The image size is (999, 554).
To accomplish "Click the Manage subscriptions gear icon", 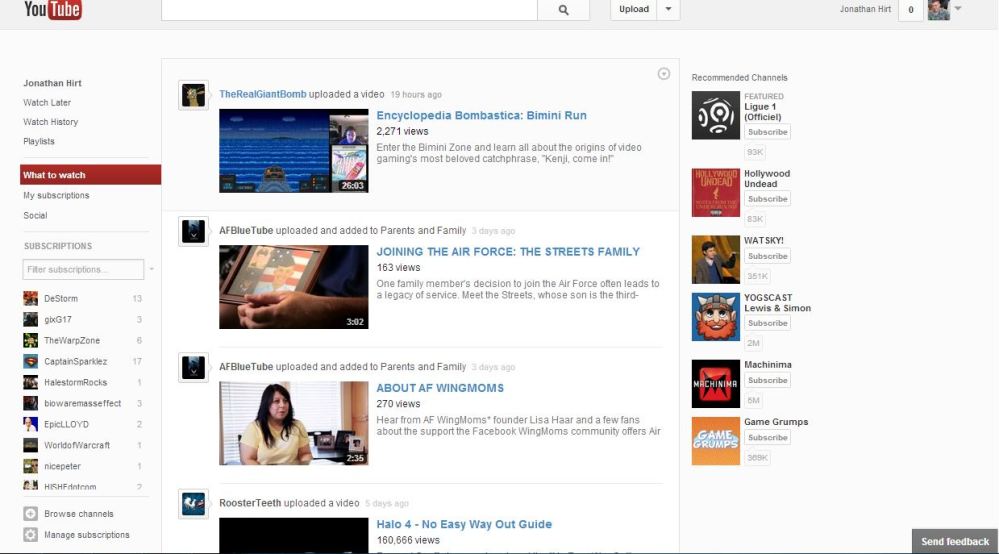I will [31, 535].
